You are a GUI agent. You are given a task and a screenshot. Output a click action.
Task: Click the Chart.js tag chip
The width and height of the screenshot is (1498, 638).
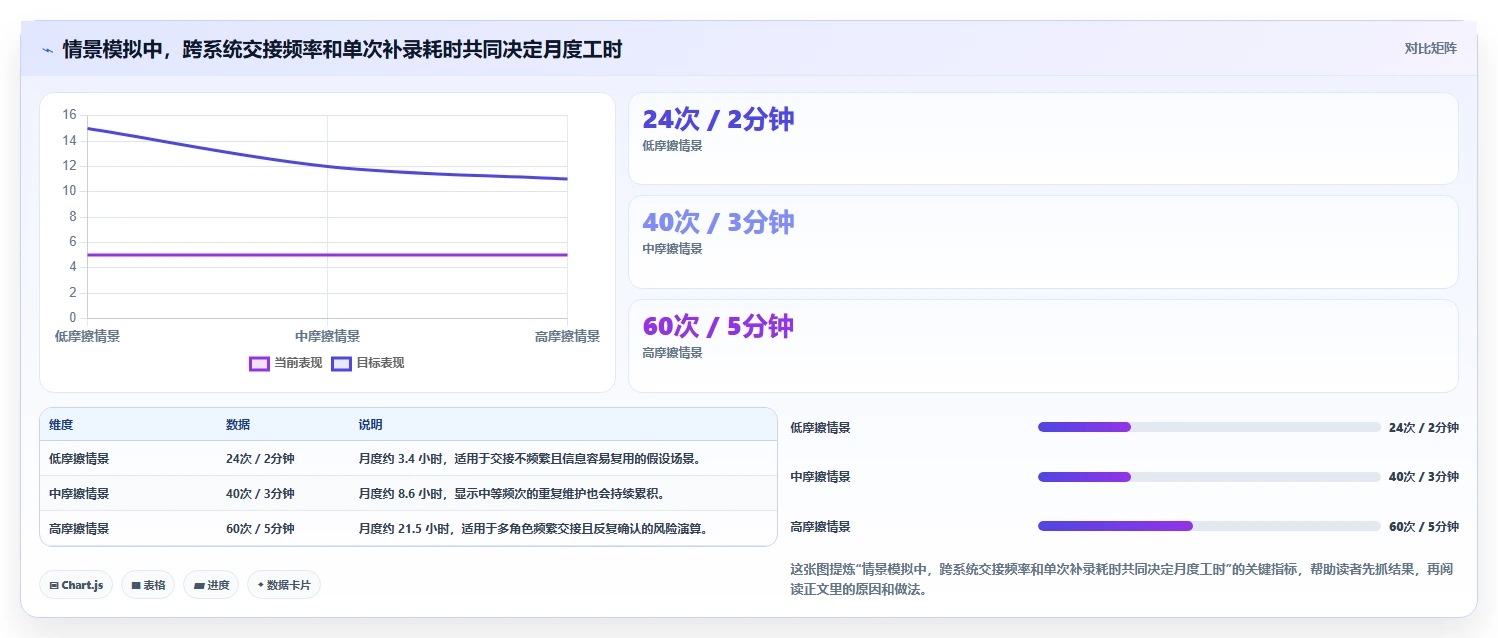[x=76, y=585]
